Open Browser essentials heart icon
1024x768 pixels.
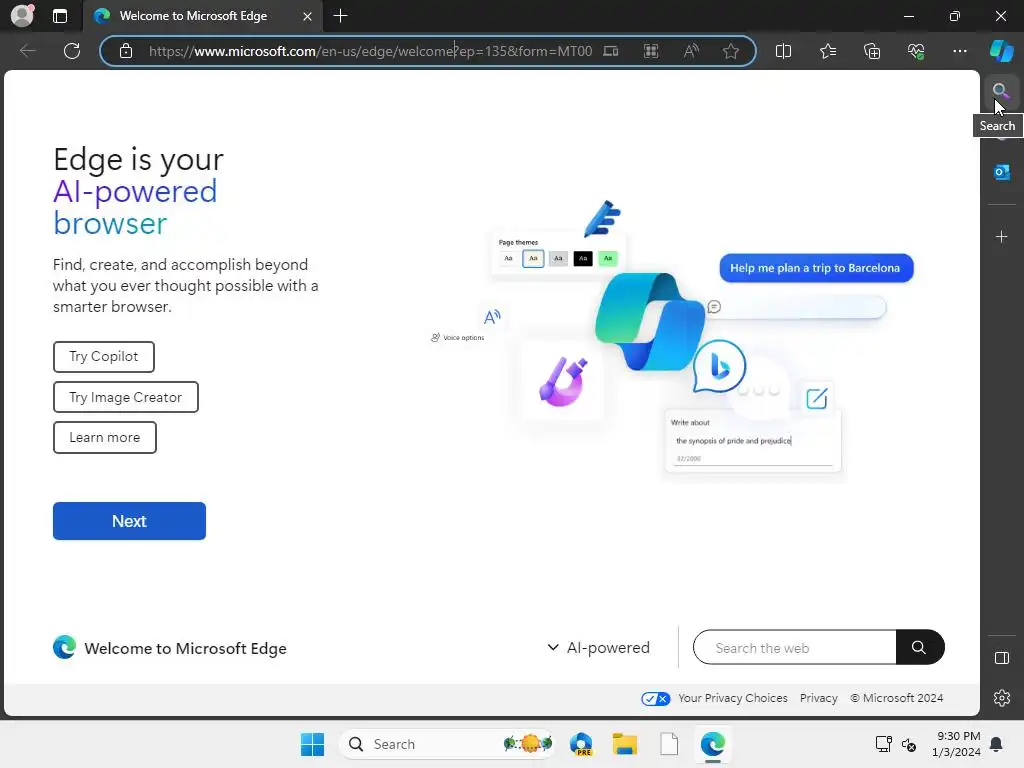pyautogui.click(x=916, y=51)
